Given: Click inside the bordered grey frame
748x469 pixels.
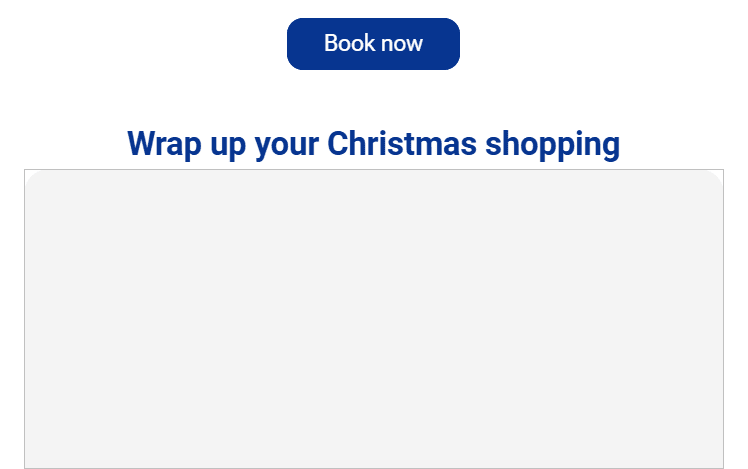Looking at the screenshot, I should [373, 318].
